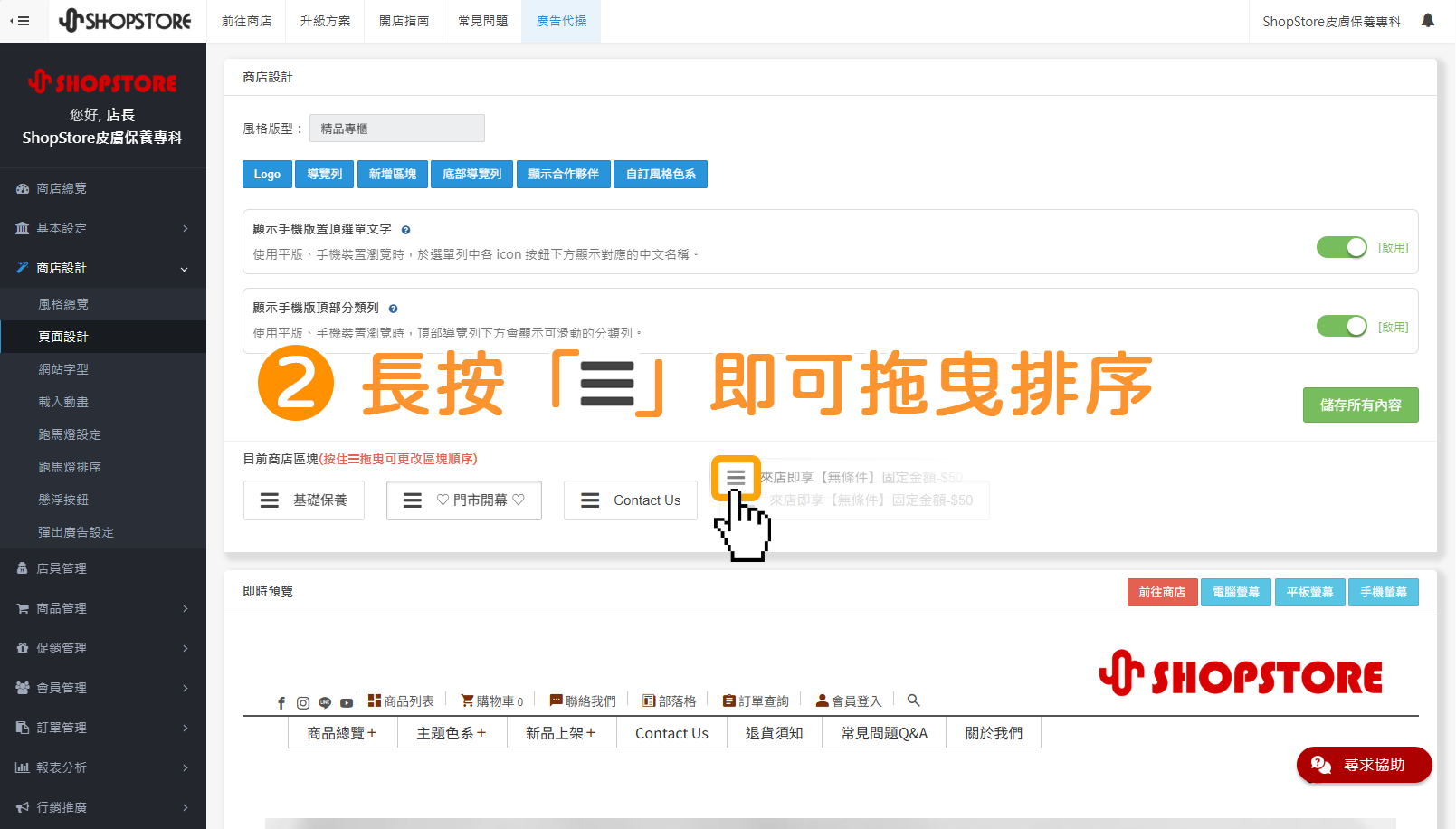This screenshot has height=829, width=1456.
Task: Toggle 顯示手機版置頂選單文字 switch
Action: pos(1342,247)
